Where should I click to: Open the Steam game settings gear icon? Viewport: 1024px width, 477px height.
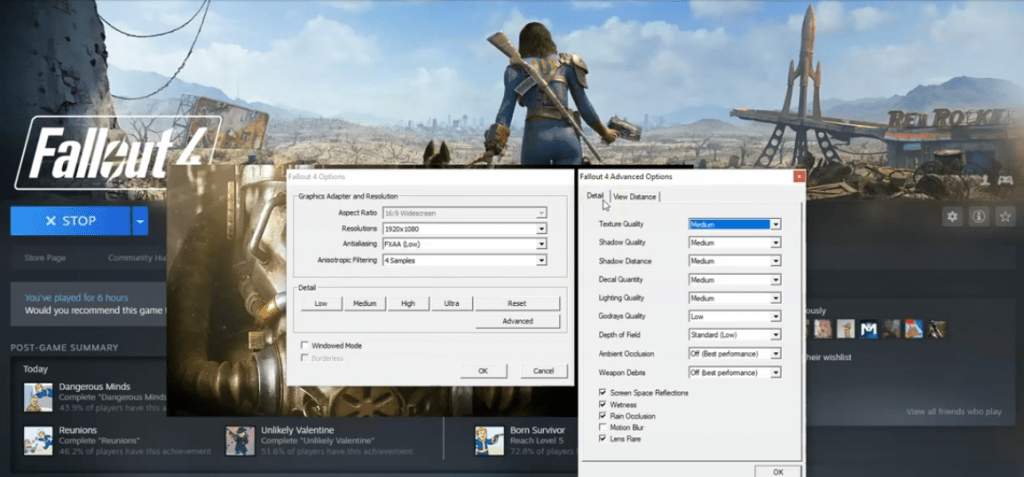(952, 216)
